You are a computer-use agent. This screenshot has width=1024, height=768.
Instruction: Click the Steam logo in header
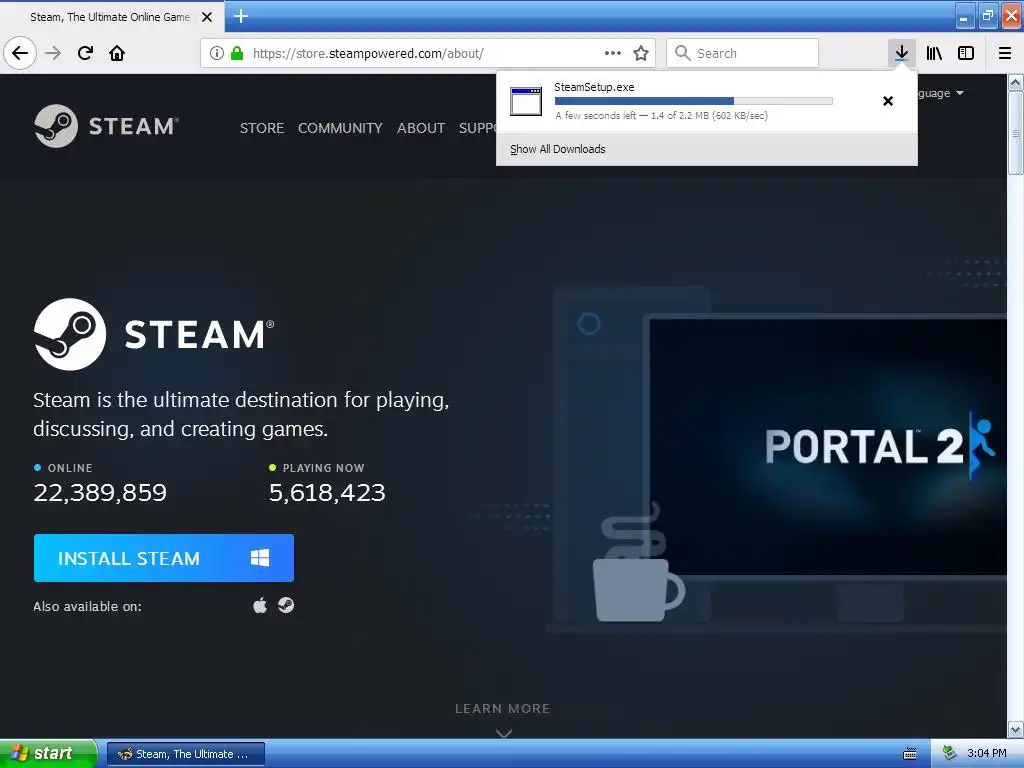click(x=106, y=126)
